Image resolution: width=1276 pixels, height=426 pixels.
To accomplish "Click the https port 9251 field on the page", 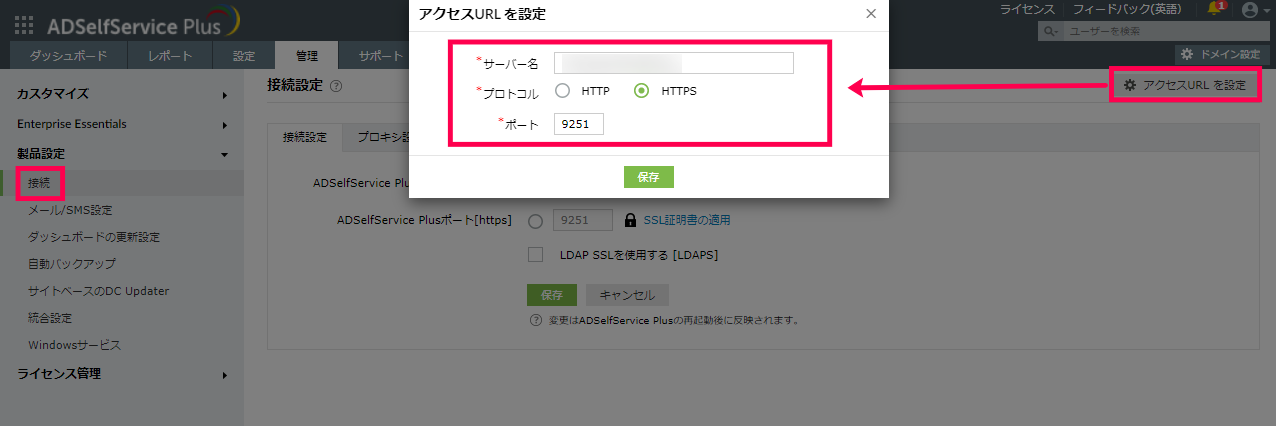I will [584, 221].
